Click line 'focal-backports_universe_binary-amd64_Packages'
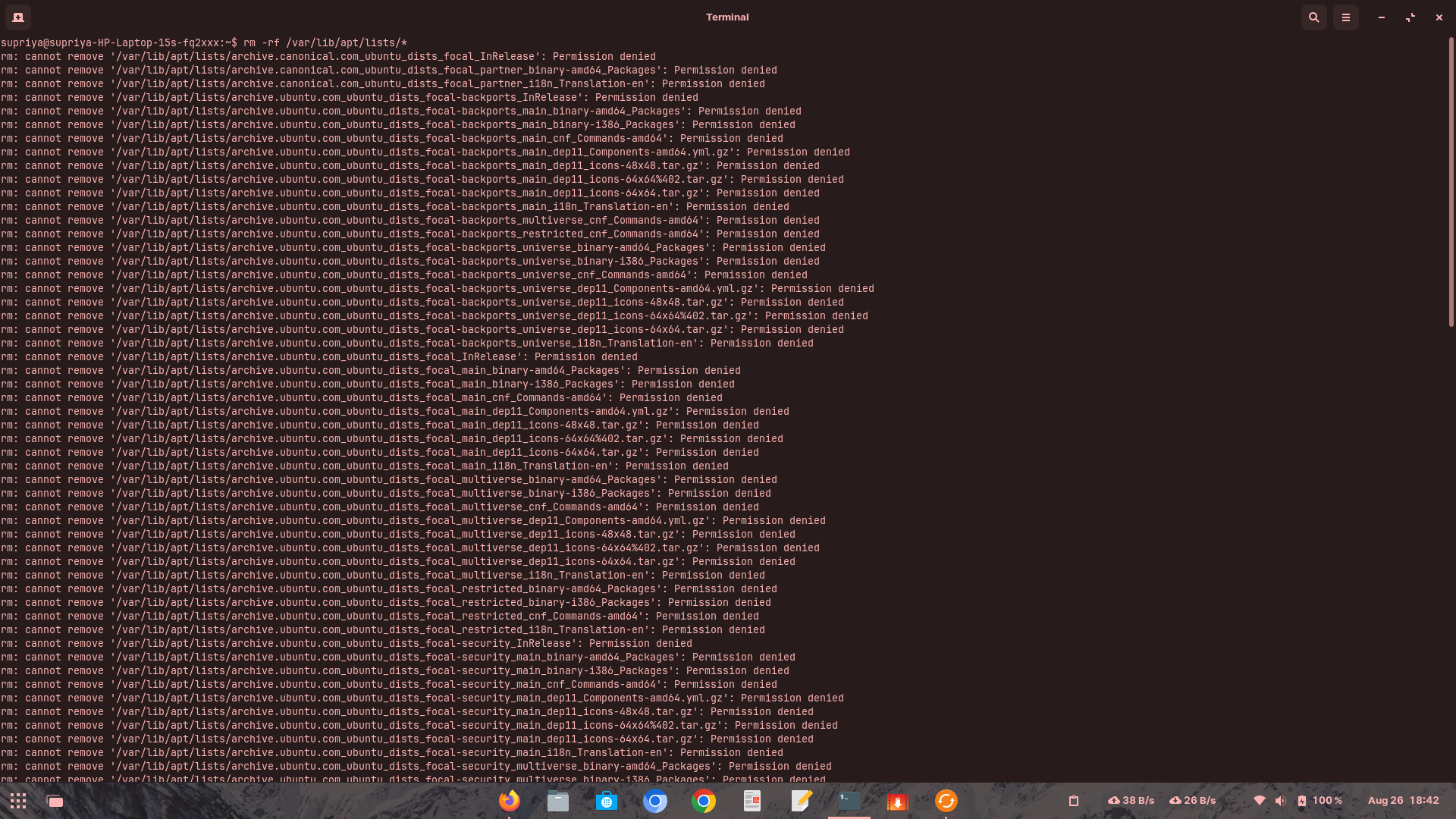Viewport: 1456px width, 819px height. (413, 247)
